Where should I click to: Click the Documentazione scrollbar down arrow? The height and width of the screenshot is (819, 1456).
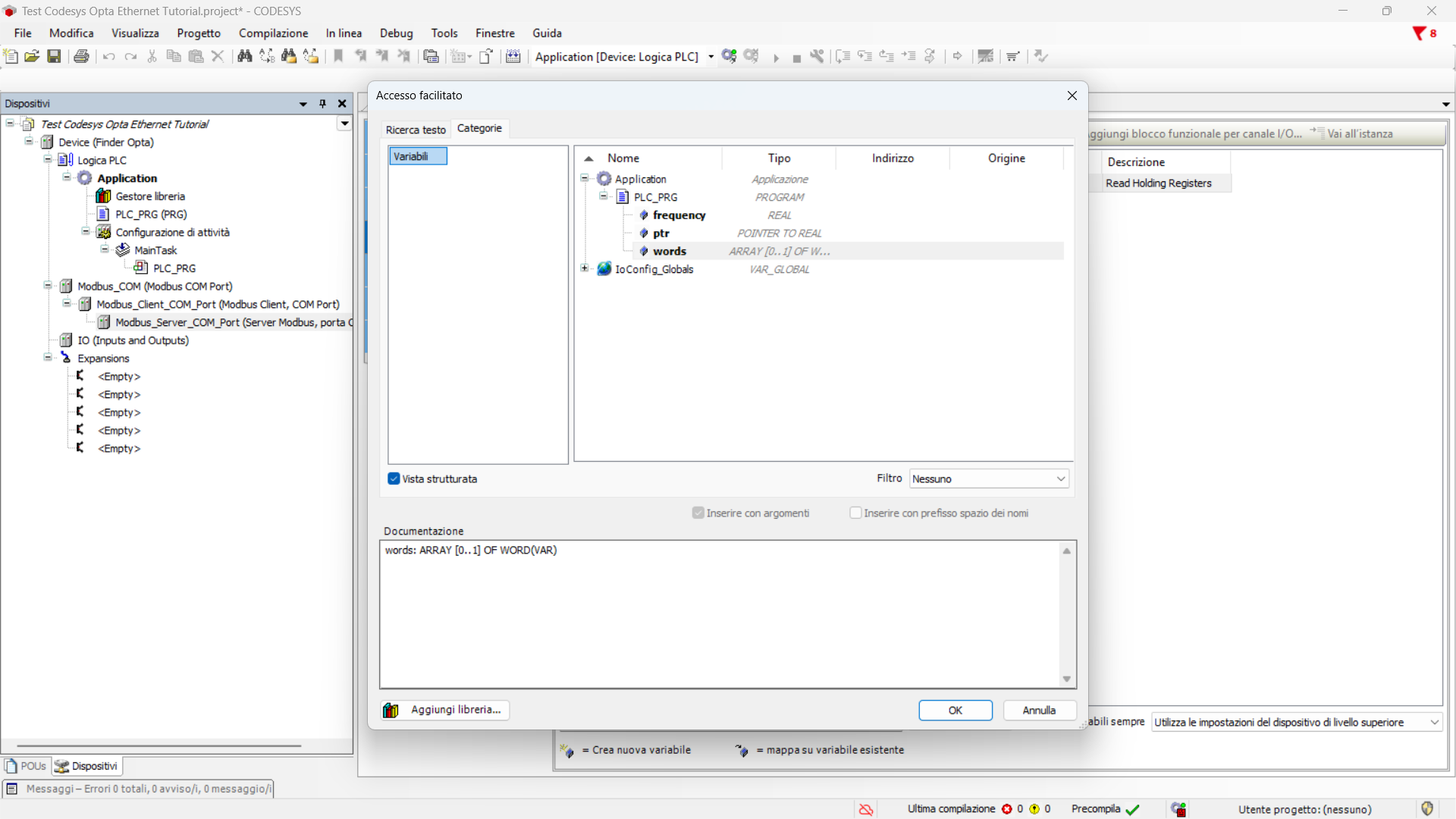[1066, 679]
